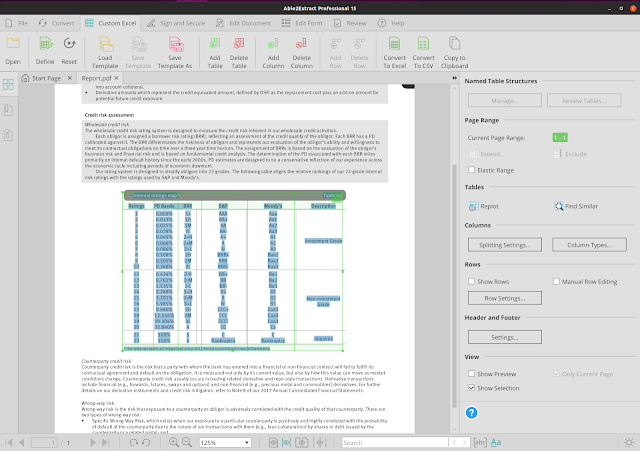Screen dimensions: 640x451
Task: Click the brightness theme icon
Action: (629, 442)
